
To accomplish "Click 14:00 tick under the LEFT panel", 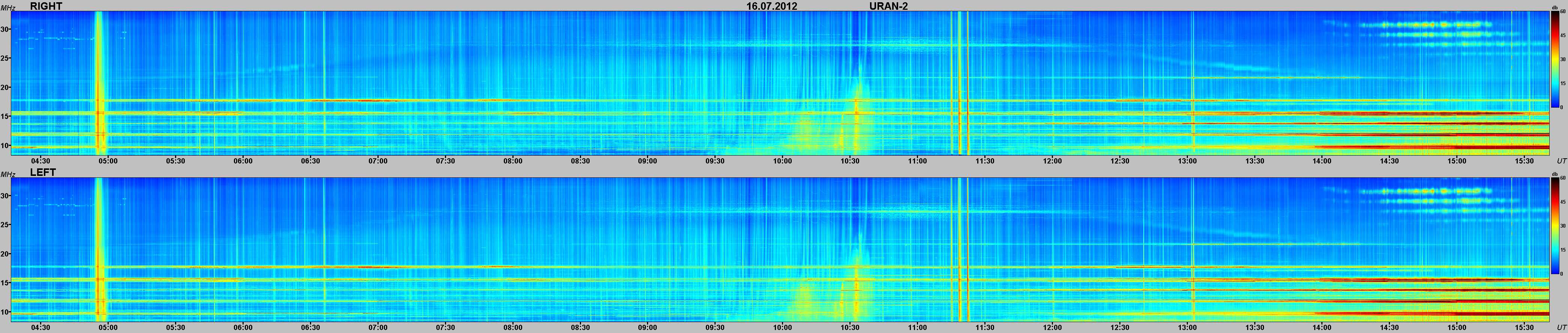I will [1322, 327].
